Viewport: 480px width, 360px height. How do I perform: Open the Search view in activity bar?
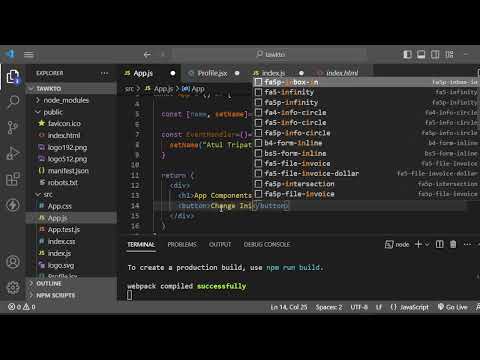pos(13,102)
